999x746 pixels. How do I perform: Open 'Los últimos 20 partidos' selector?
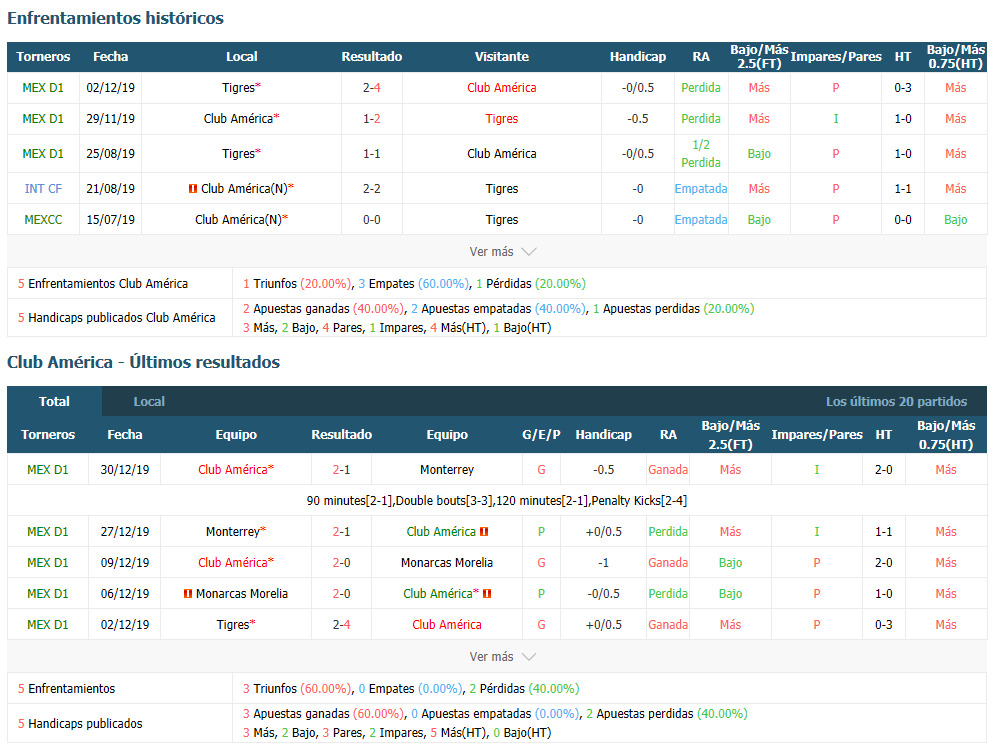(x=896, y=401)
